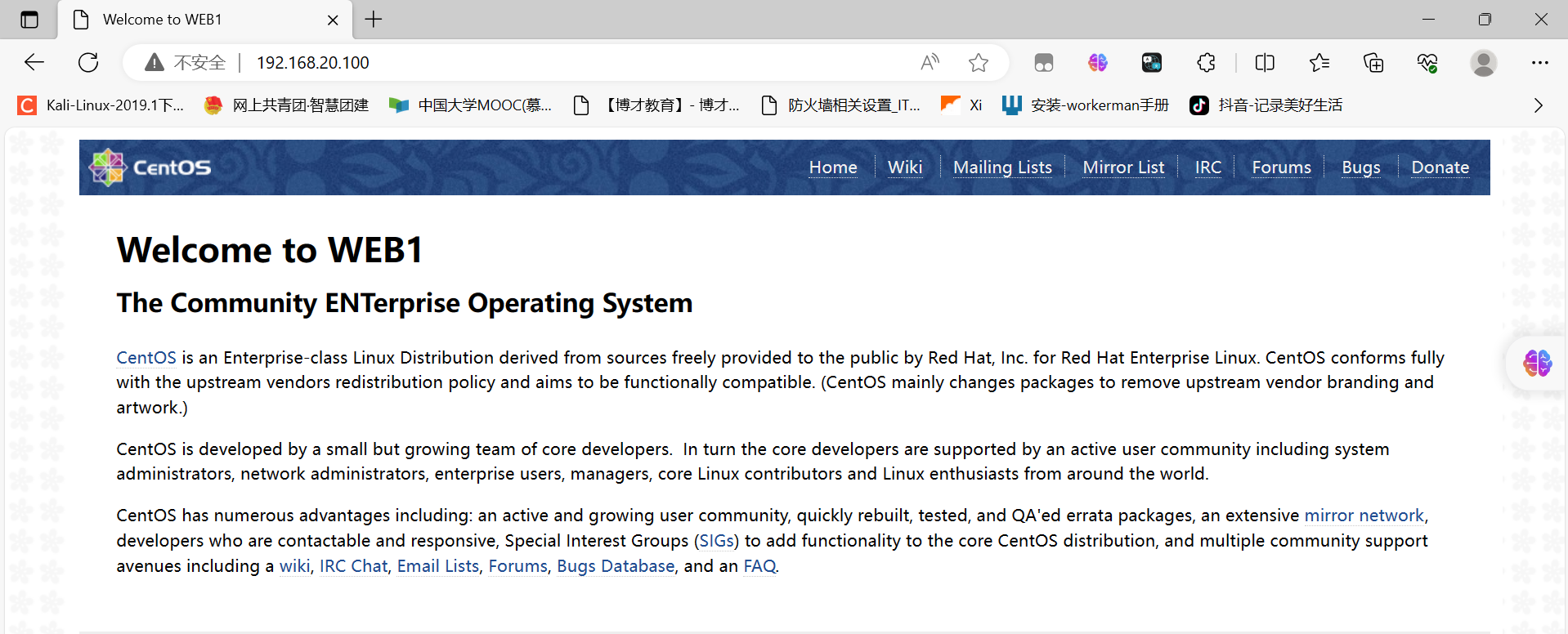
Task: Expand the bookmarks bar overflow chevron
Action: pos(1538,105)
